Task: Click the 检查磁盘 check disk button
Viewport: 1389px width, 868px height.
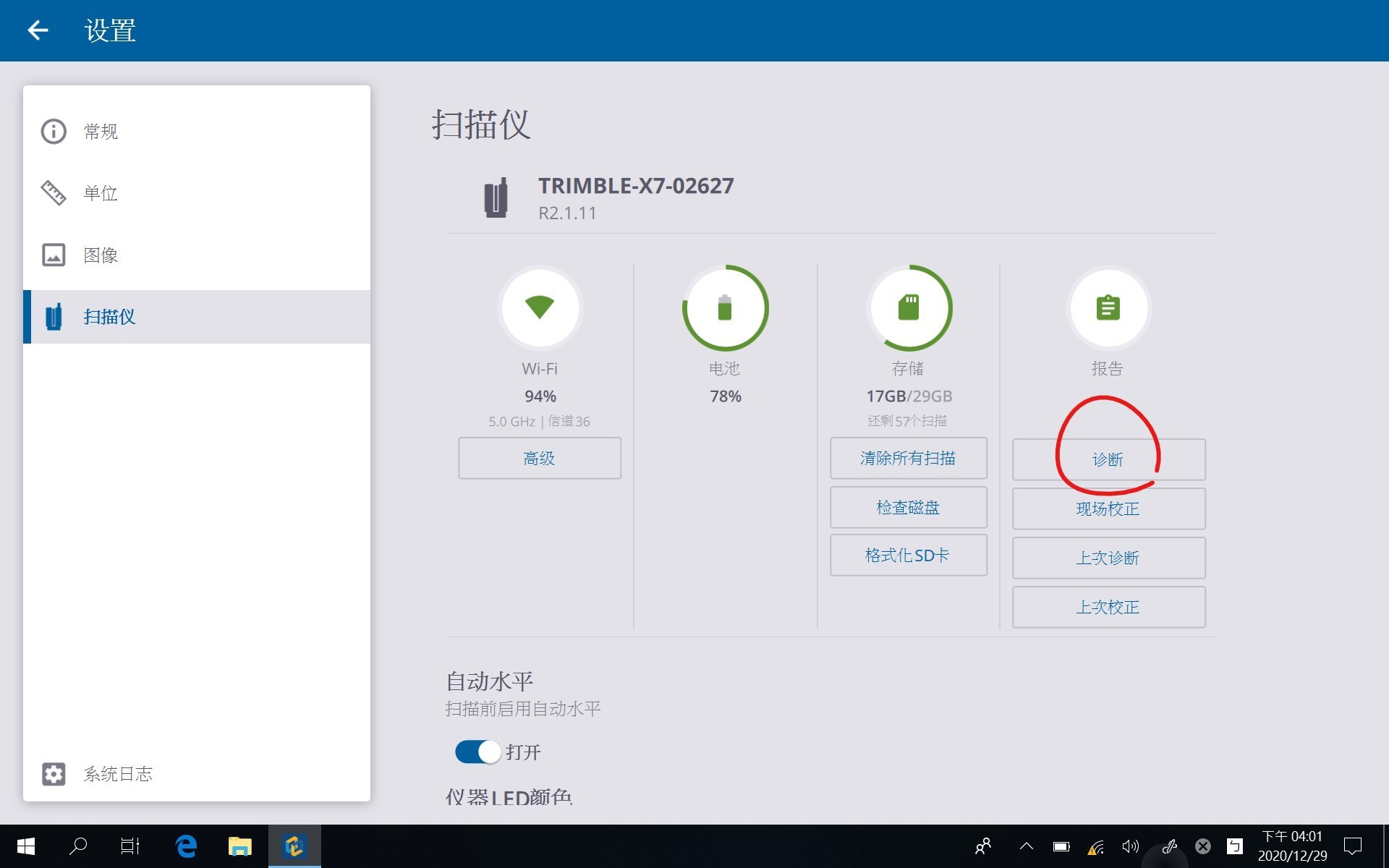Action: point(909,507)
